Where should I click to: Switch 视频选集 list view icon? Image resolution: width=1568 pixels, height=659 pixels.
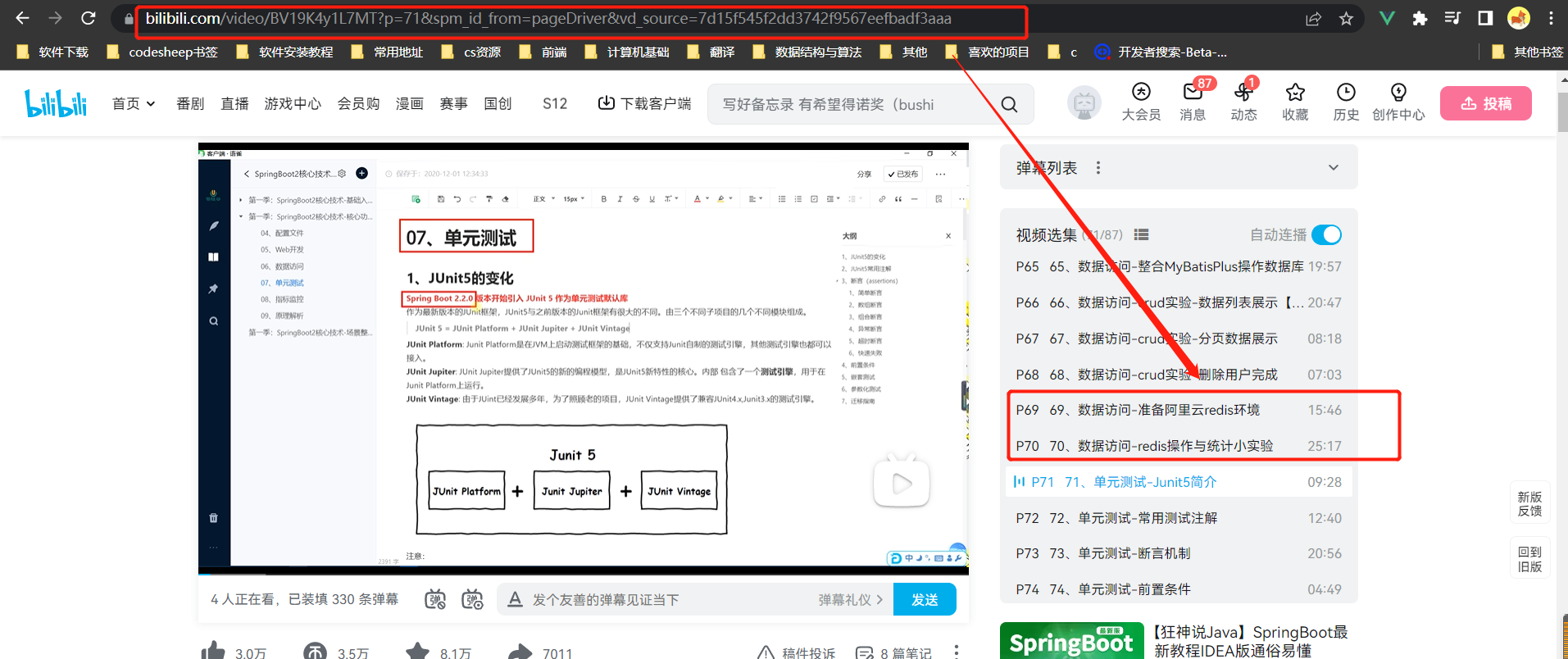(1141, 235)
